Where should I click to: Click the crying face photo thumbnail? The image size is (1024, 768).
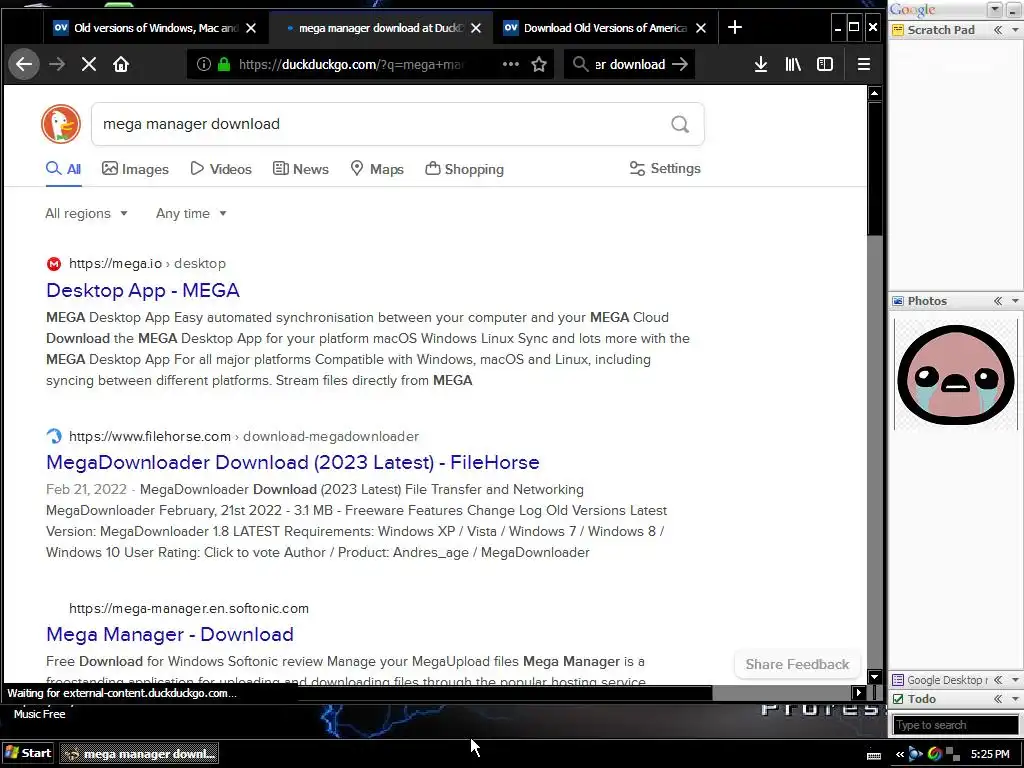tap(955, 374)
